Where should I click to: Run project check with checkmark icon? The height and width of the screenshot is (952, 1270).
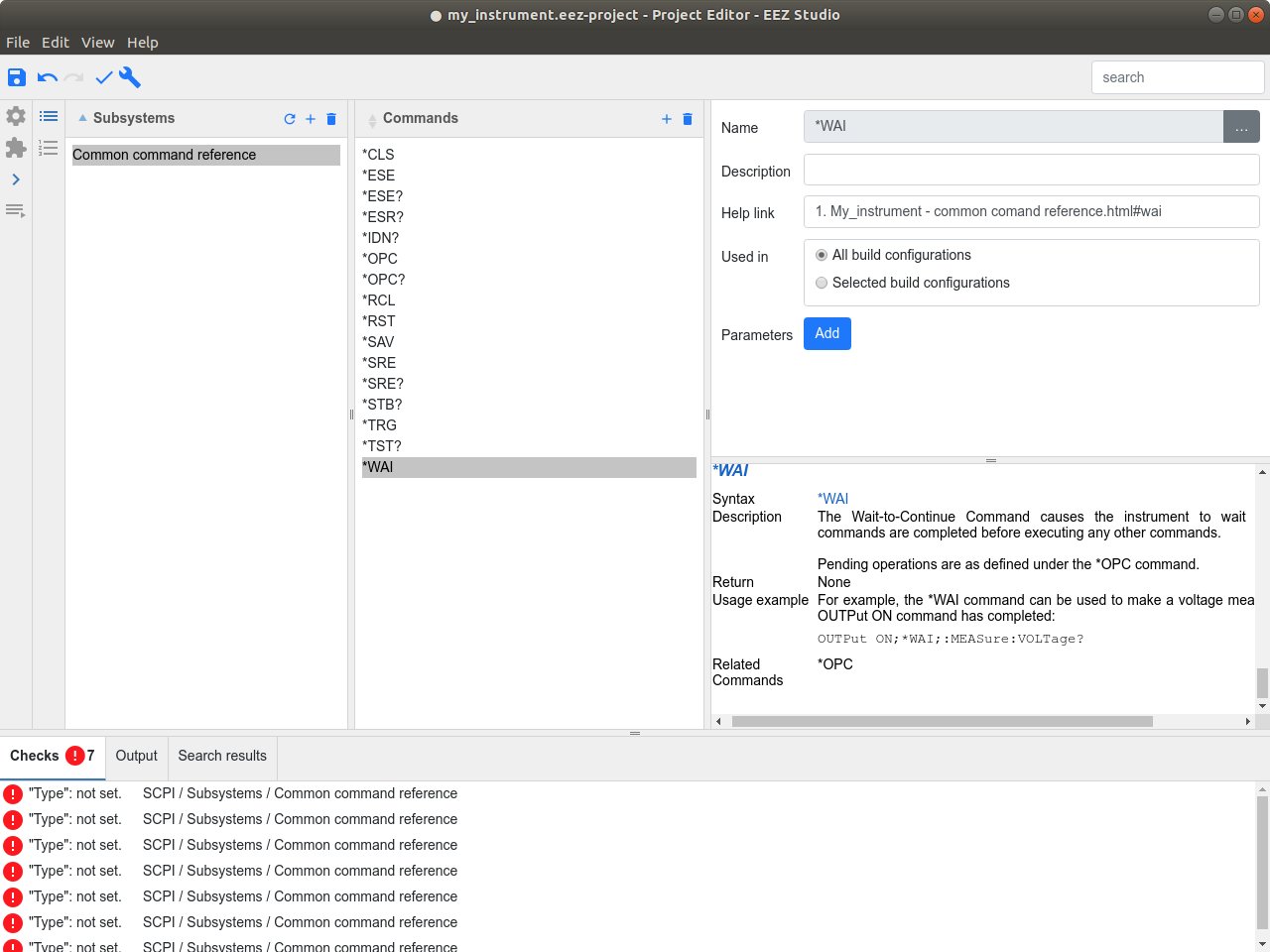104,77
